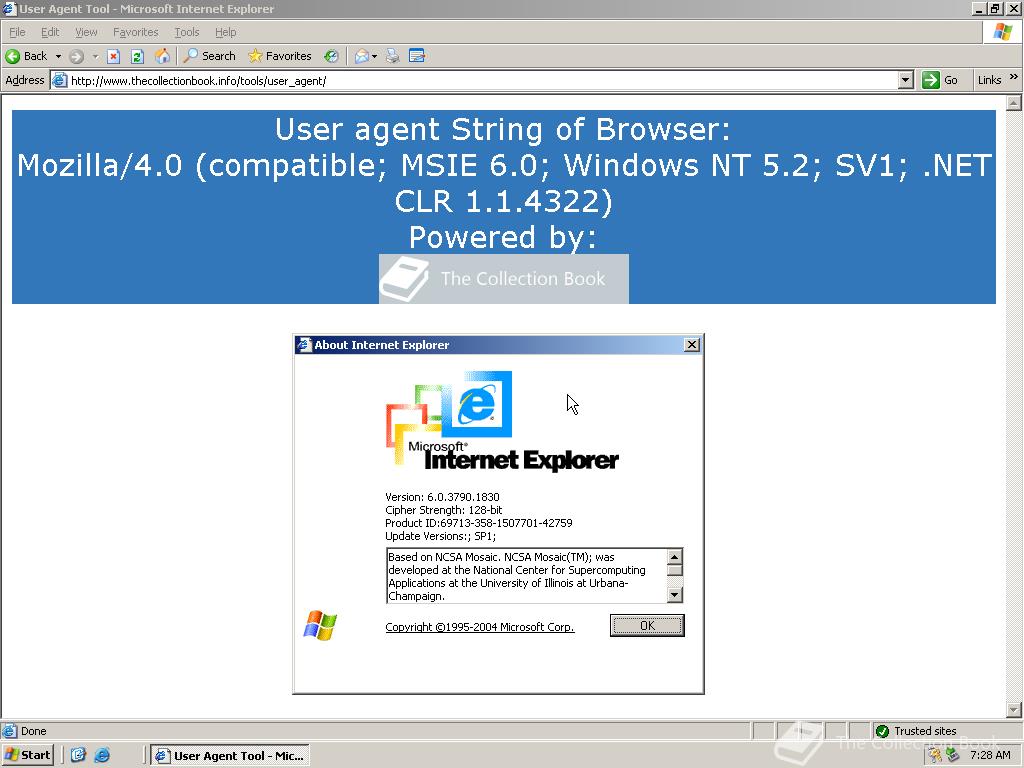
Task: Open the Favorites menu
Action: [x=135, y=32]
